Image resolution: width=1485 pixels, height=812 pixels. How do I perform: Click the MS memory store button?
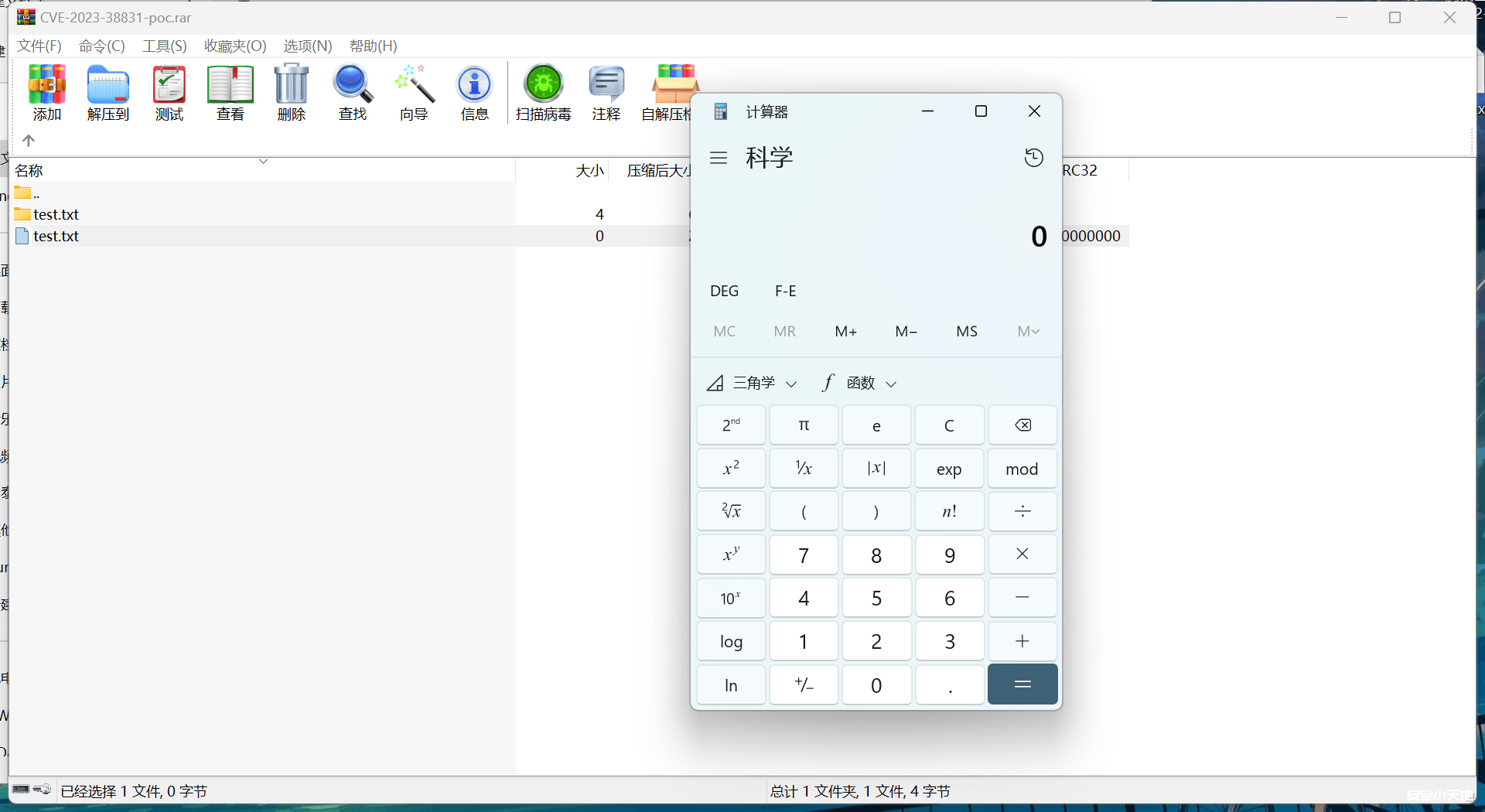pyautogui.click(x=966, y=331)
